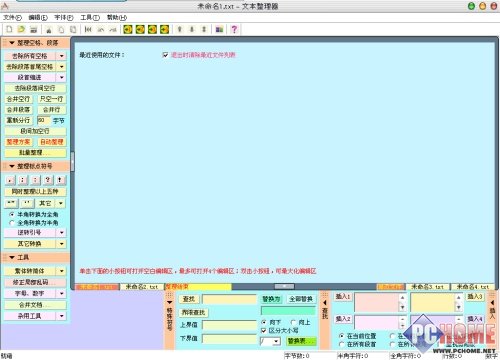The image size is (500, 360).
Task: Click the jump-to-start toolbar icon
Action: tap(88, 29)
